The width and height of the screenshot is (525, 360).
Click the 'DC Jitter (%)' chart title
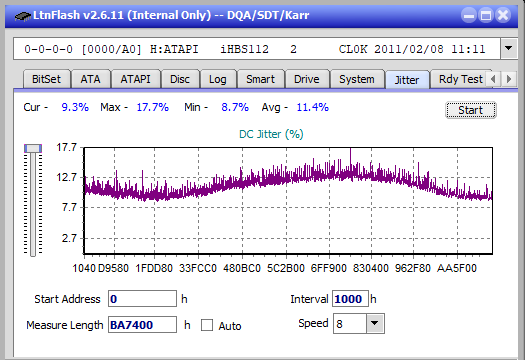(x=271, y=134)
